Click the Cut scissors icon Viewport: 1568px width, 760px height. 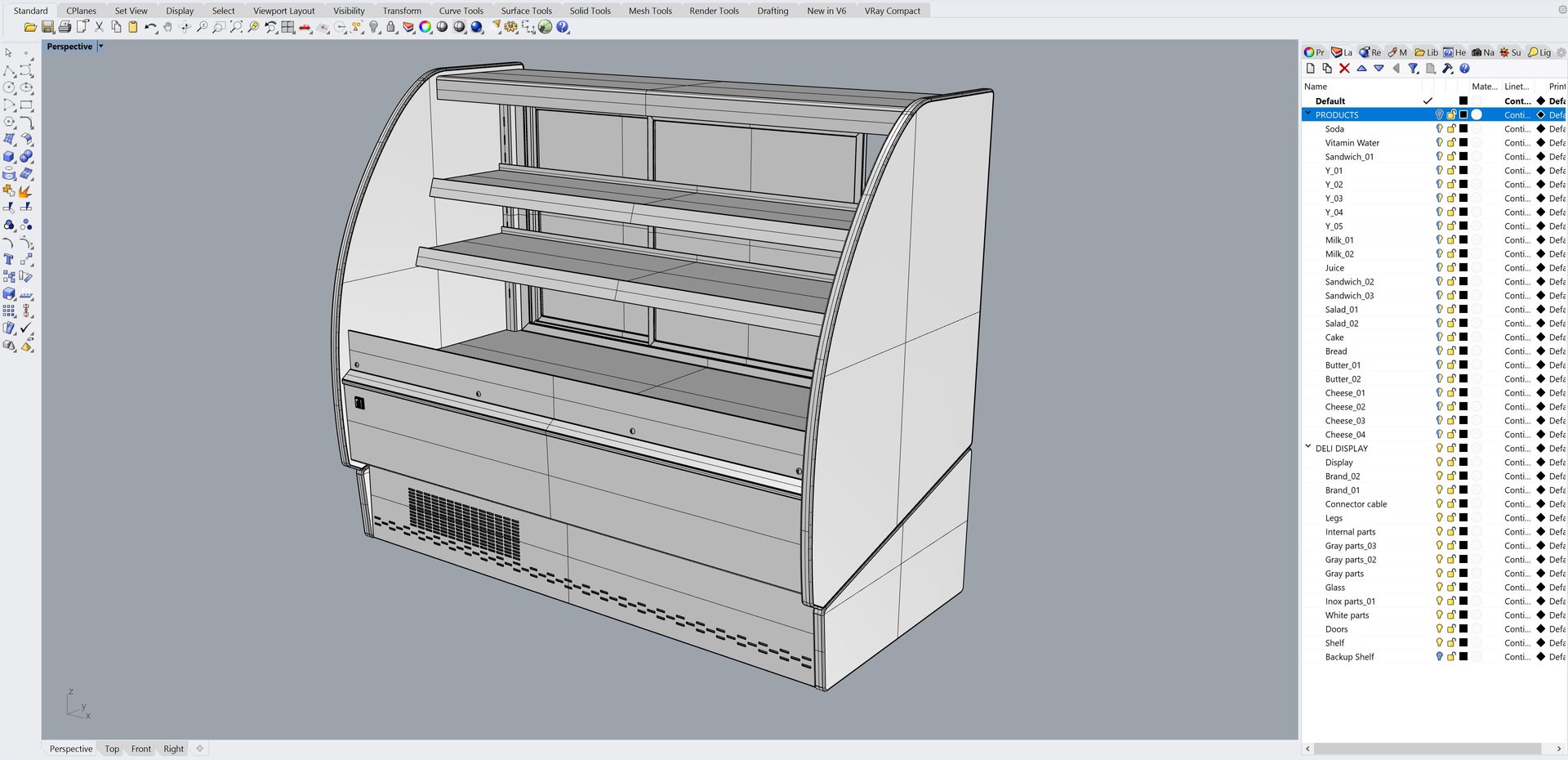99,27
